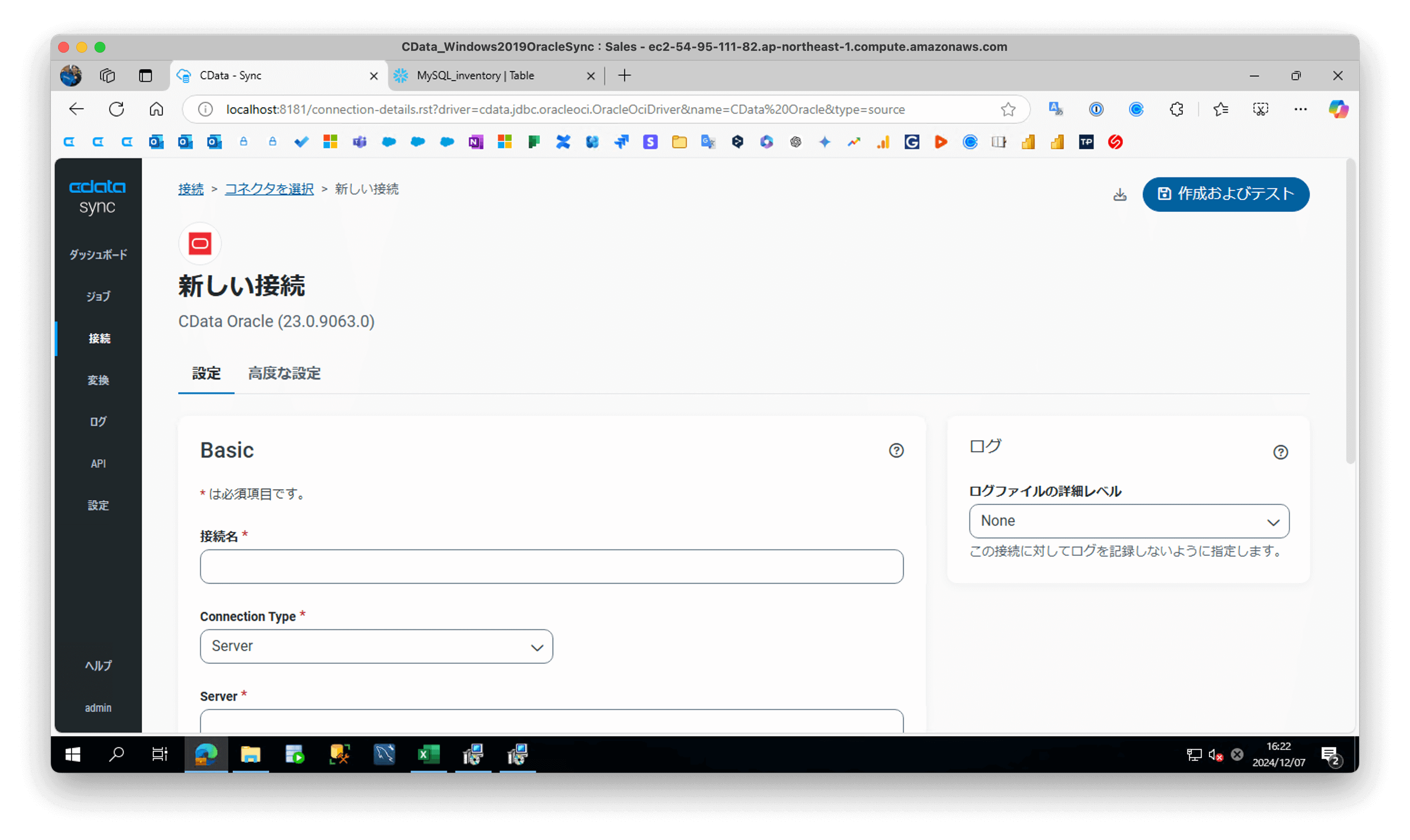Expand the ログファイルの詳細レベル dropdown
The width and height of the screenshot is (1410, 840).
(x=1128, y=521)
